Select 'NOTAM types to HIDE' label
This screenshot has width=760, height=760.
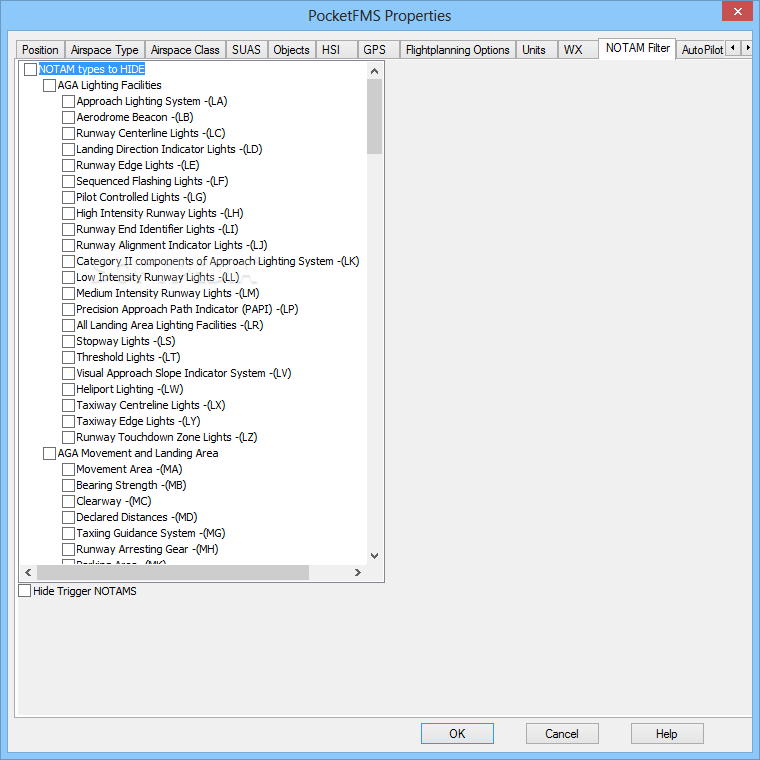point(92,69)
